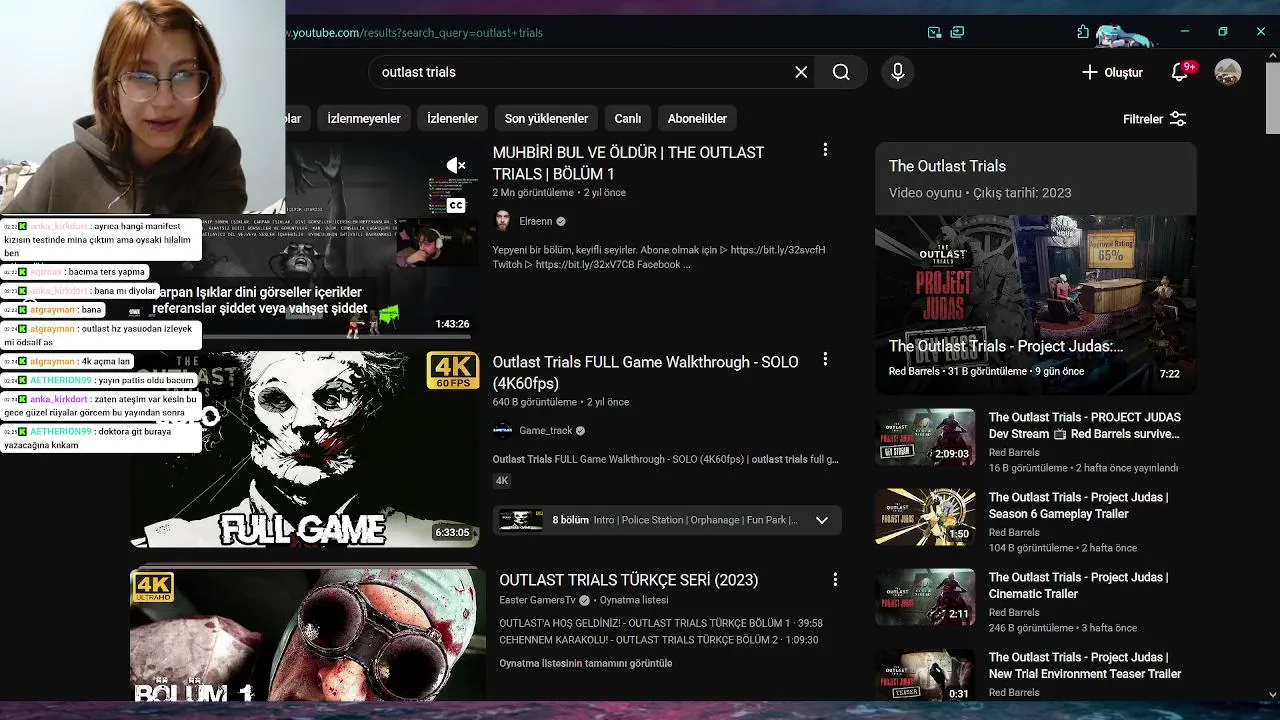The width and height of the screenshot is (1280, 720).
Task: Select the Son yüklenenler filter chip
Action: (546, 118)
